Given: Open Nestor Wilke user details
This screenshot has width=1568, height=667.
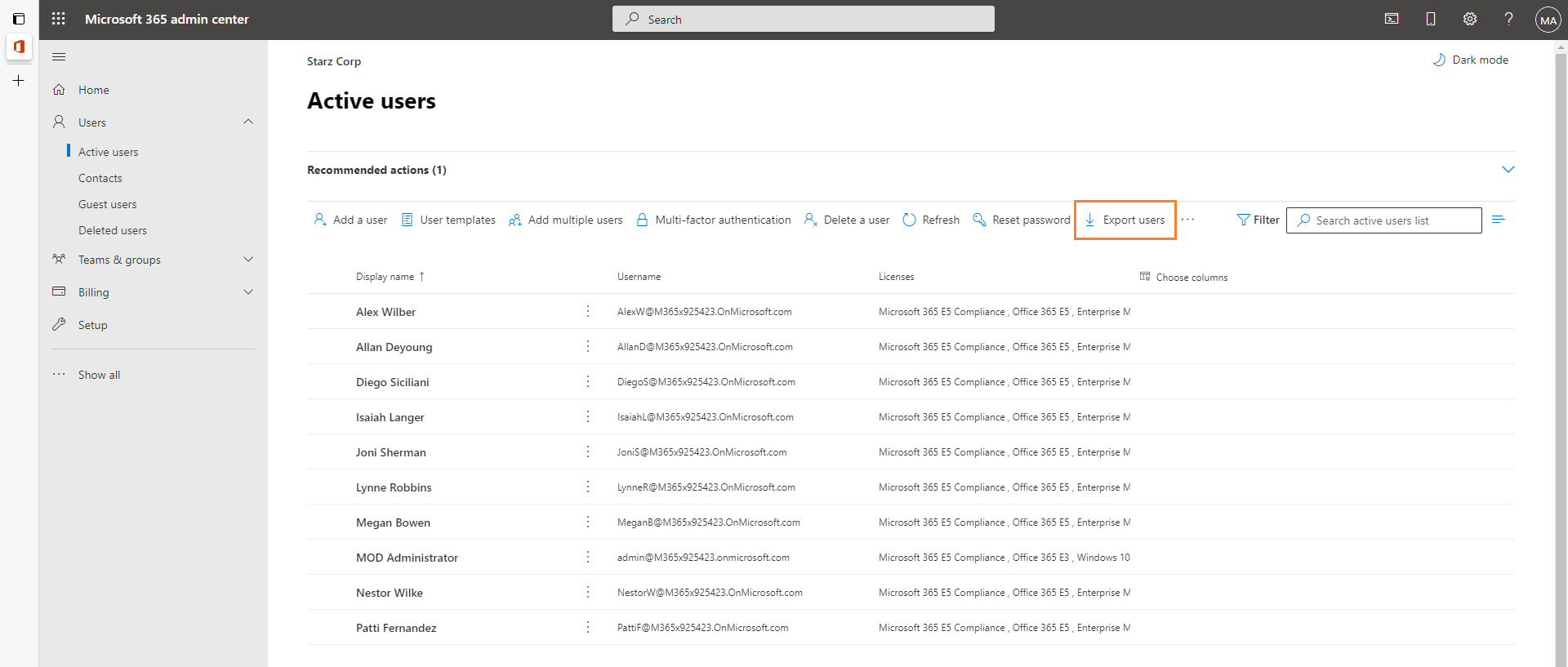Looking at the screenshot, I should 390,593.
